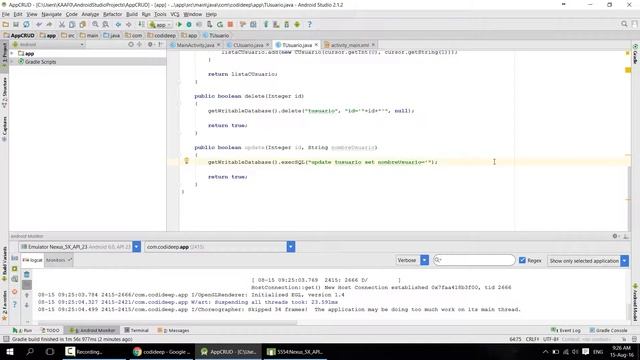Click the Redo arrow icon
This screenshot has height=360, width=640.
tap(49, 24)
